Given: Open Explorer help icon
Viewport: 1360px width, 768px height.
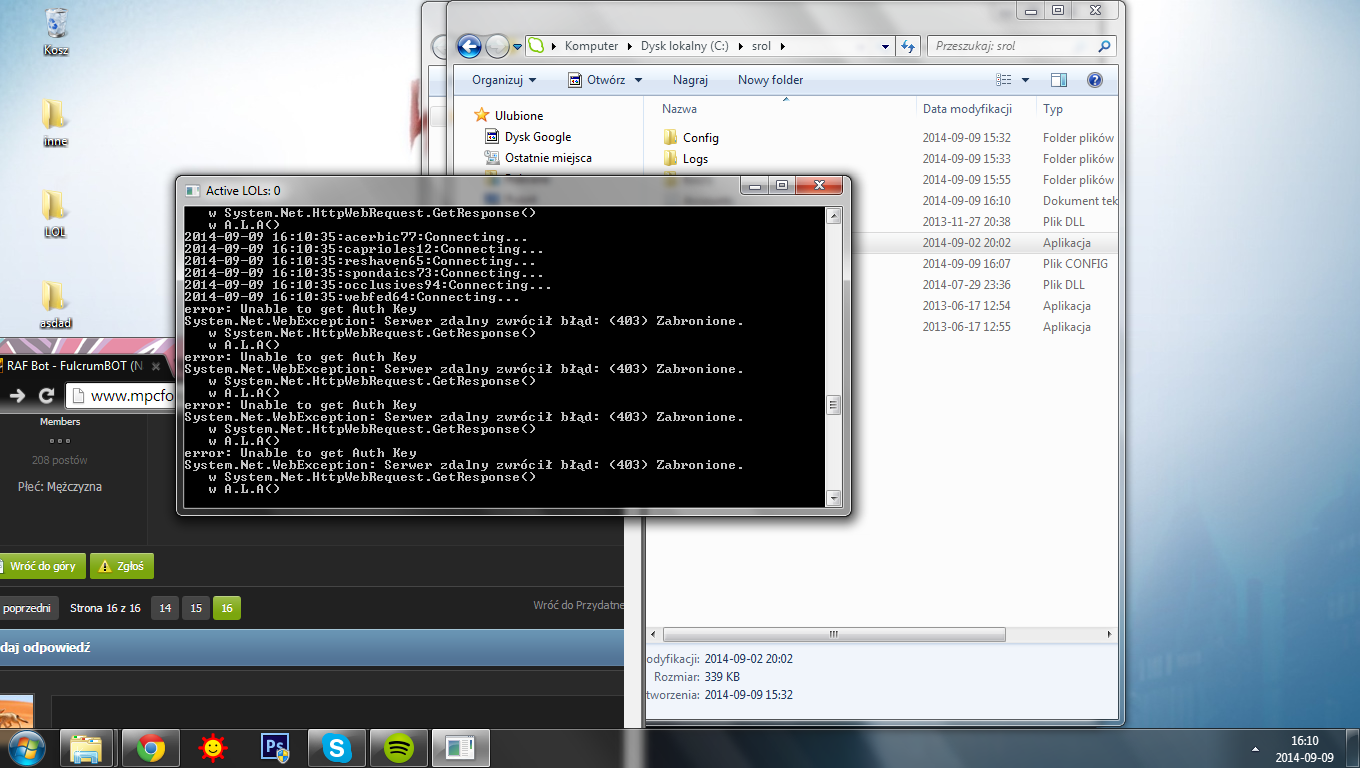Looking at the screenshot, I should 1095,80.
